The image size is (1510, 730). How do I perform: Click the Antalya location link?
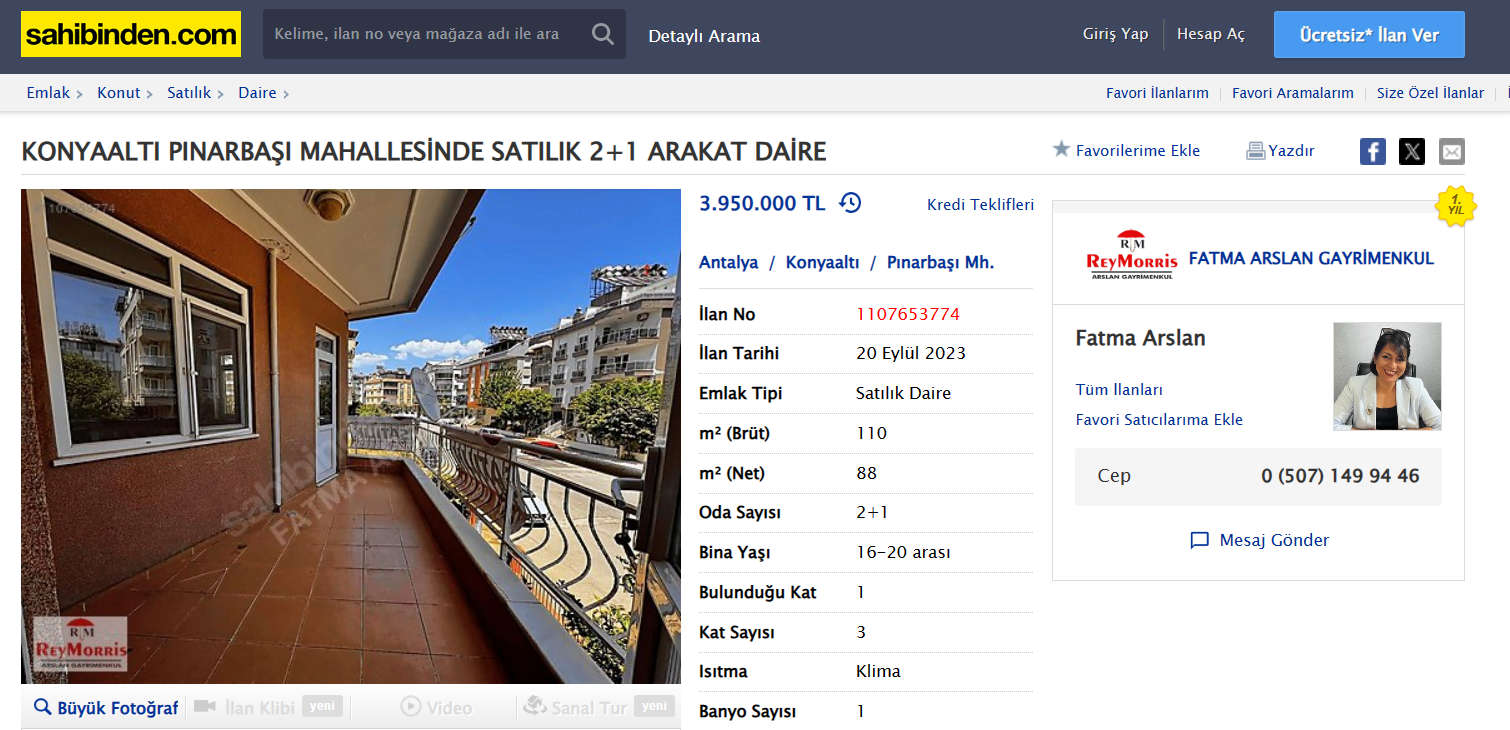(729, 263)
